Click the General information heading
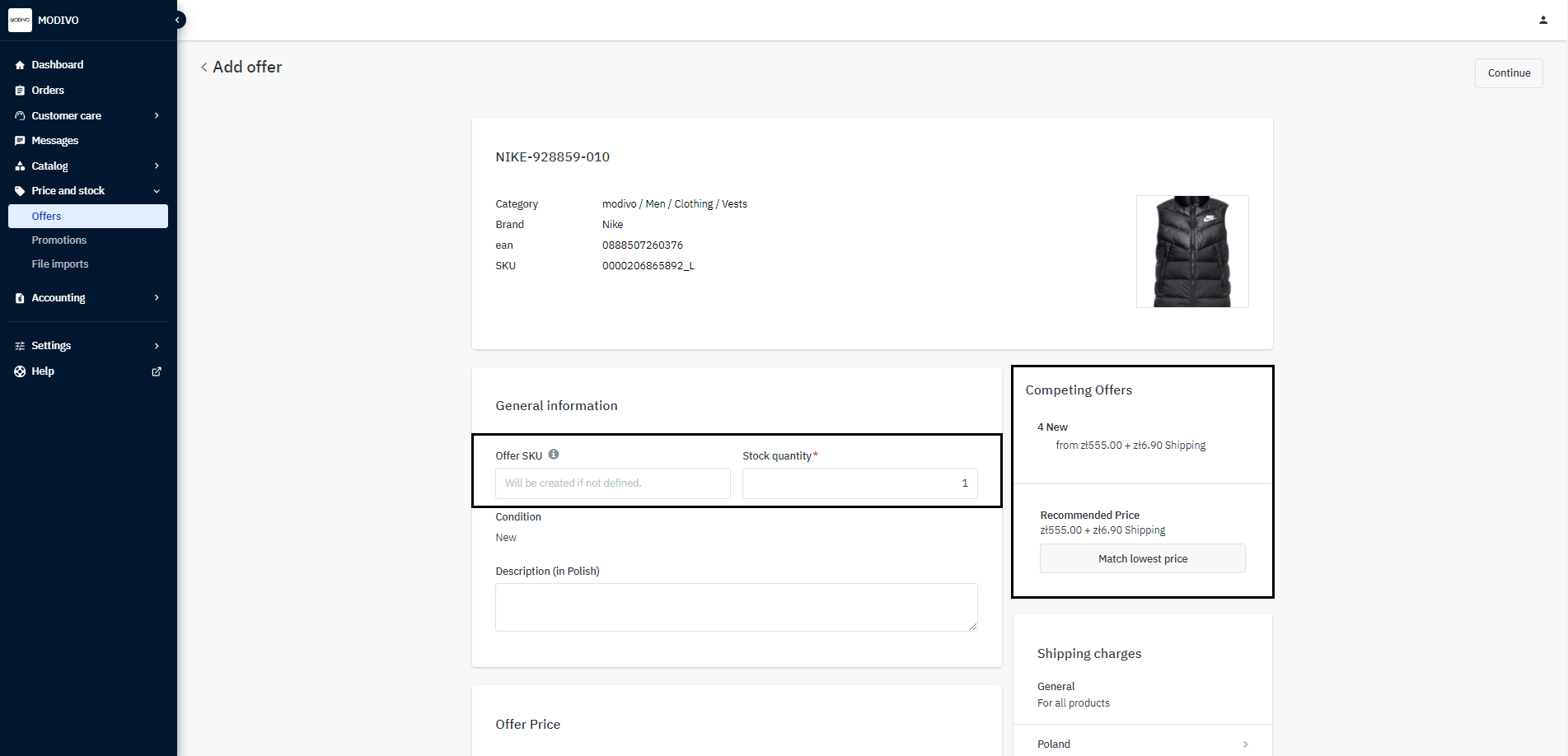 [556, 406]
